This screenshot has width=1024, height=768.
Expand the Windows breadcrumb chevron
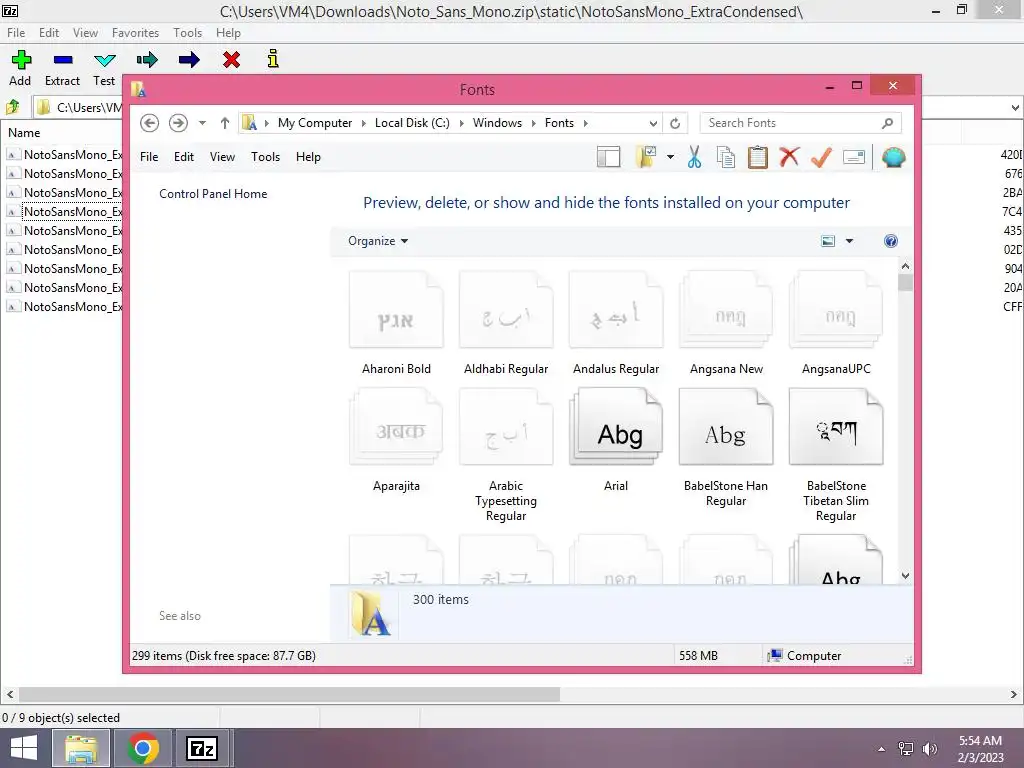point(534,123)
